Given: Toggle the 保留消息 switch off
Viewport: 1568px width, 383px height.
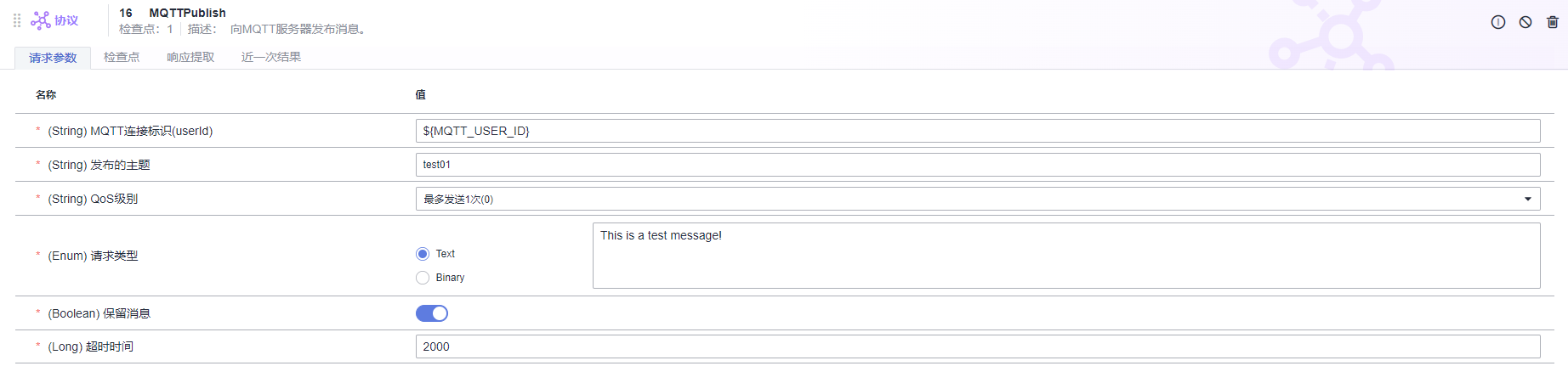Looking at the screenshot, I should pos(432,313).
